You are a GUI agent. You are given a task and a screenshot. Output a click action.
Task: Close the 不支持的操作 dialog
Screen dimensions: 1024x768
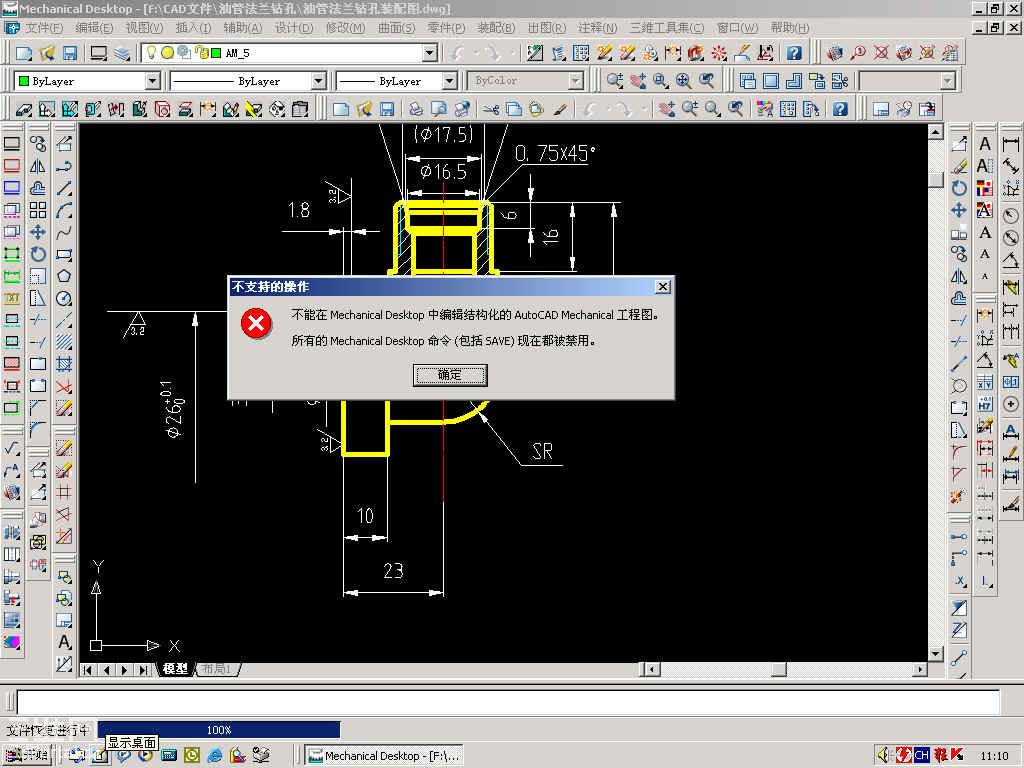tap(662, 287)
